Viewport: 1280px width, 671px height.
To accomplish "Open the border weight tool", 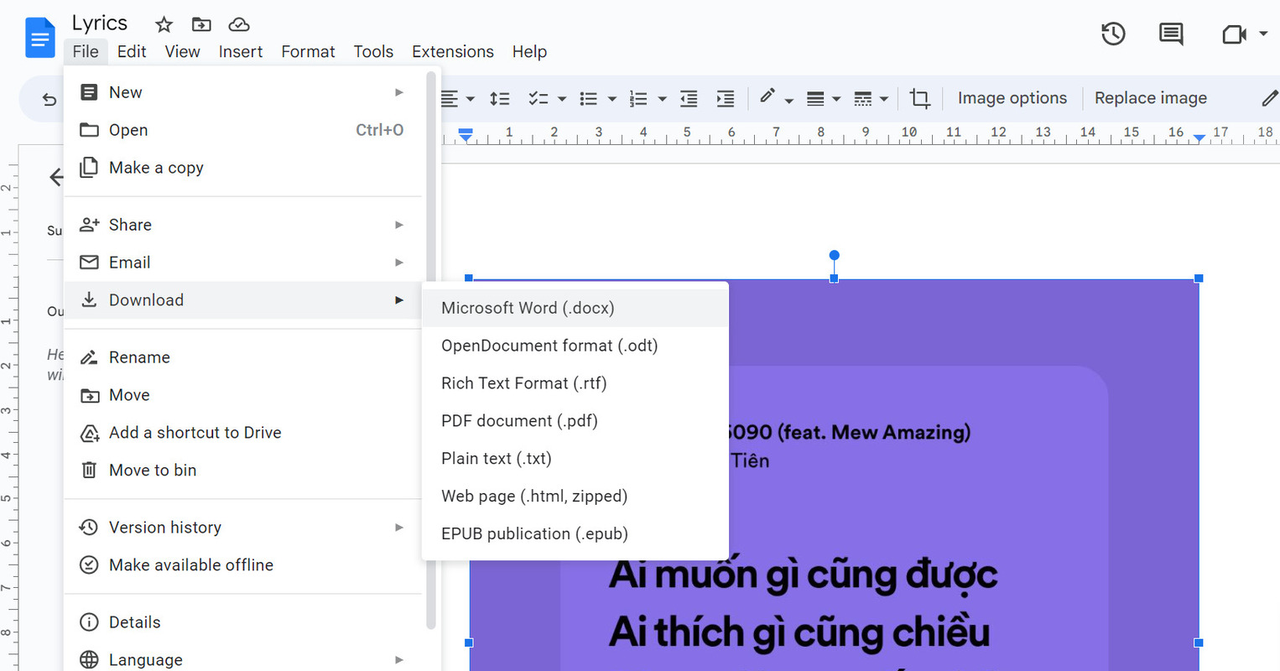I will coord(816,99).
